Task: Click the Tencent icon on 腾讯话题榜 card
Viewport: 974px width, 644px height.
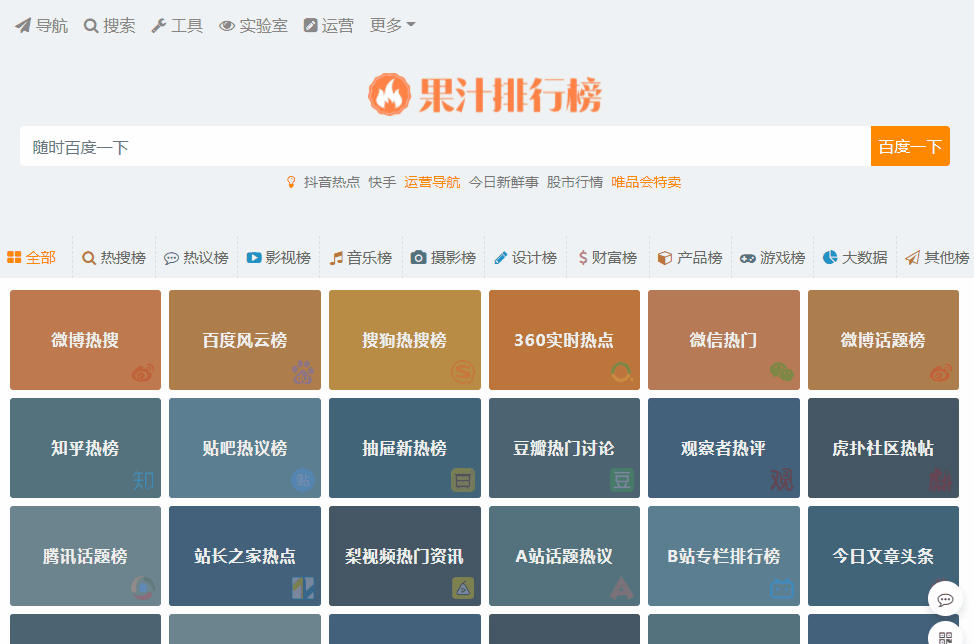Action: click(143, 588)
